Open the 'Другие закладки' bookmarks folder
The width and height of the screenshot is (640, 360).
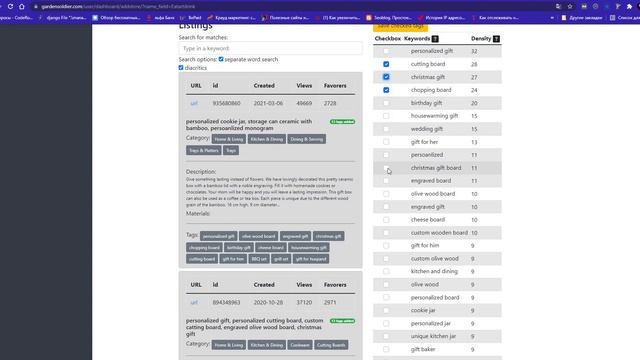coord(582,18)
